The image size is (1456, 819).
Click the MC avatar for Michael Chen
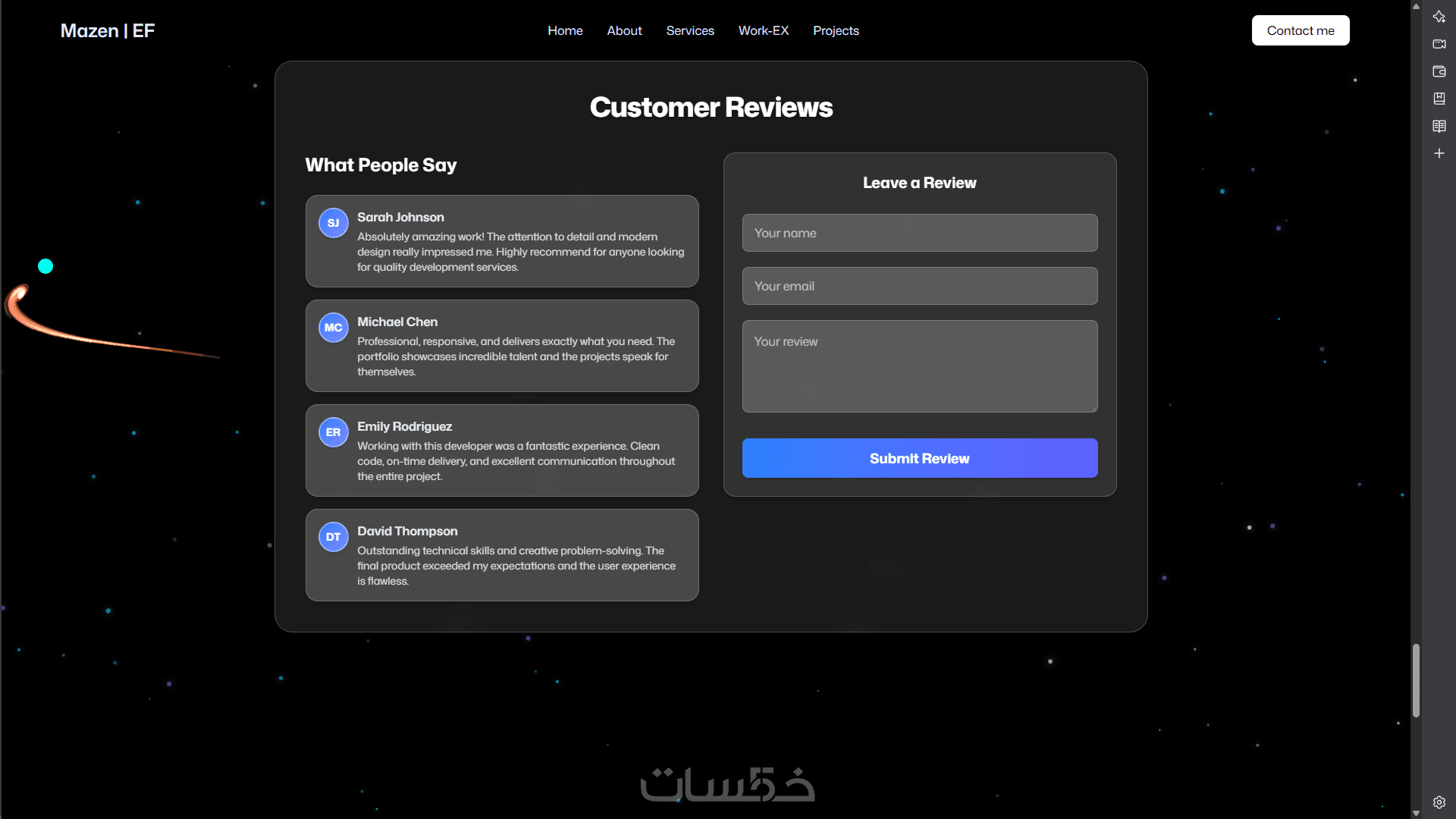tap(333, 328)
